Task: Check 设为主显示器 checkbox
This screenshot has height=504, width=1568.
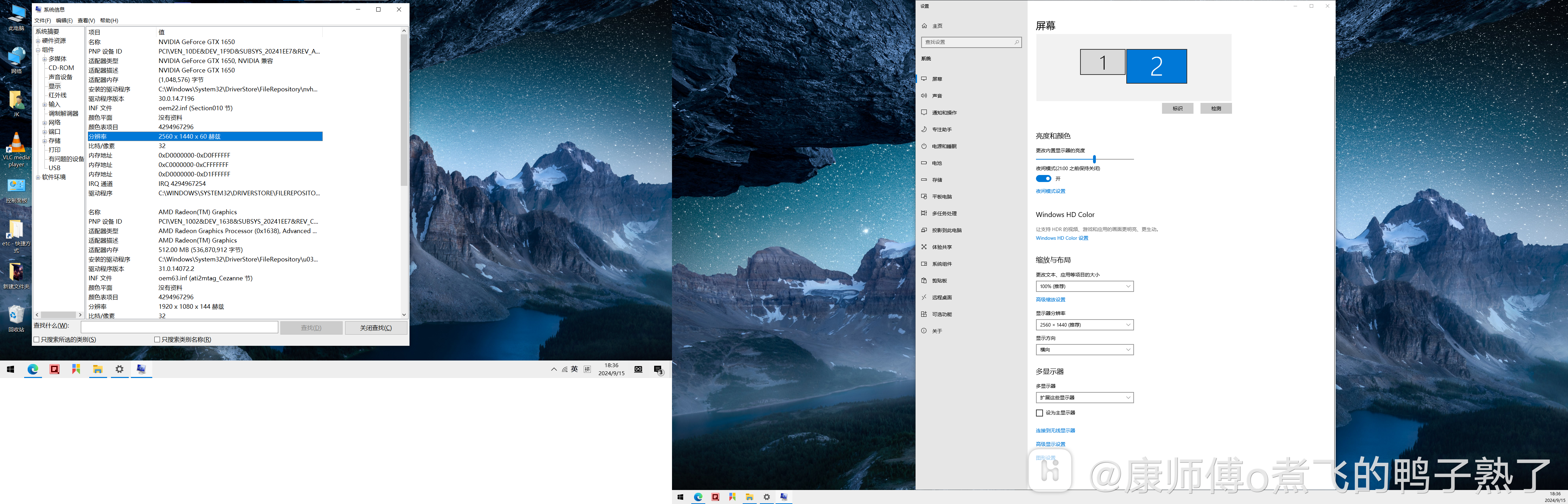Action: point(1039,413)
